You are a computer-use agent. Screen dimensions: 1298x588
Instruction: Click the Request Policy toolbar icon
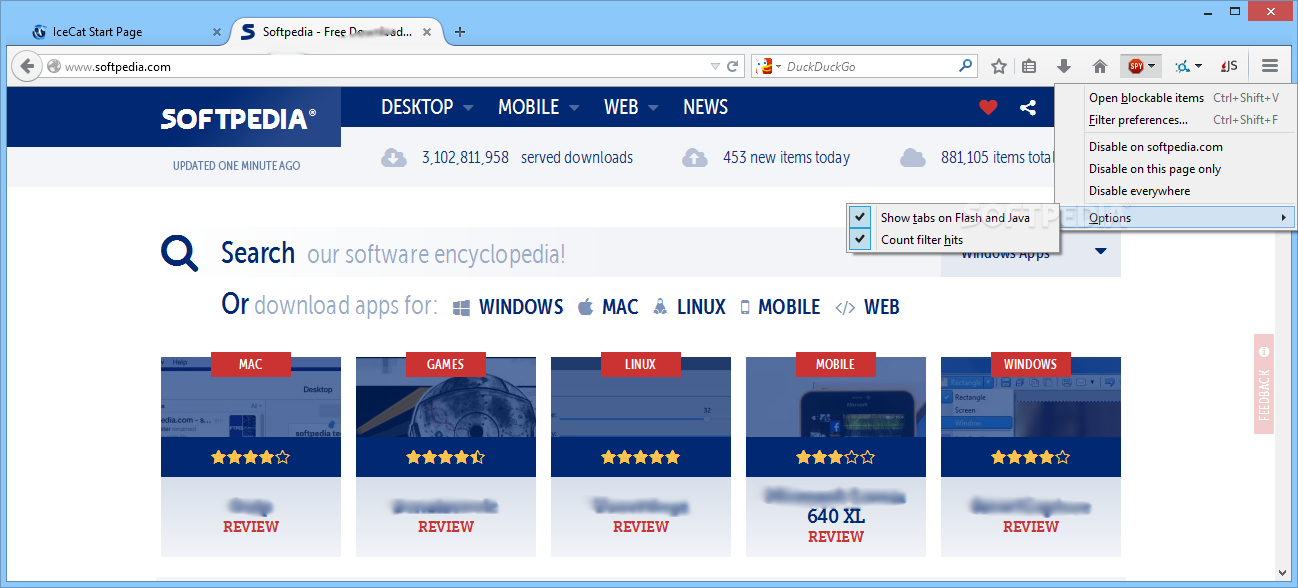point(1182,67)
